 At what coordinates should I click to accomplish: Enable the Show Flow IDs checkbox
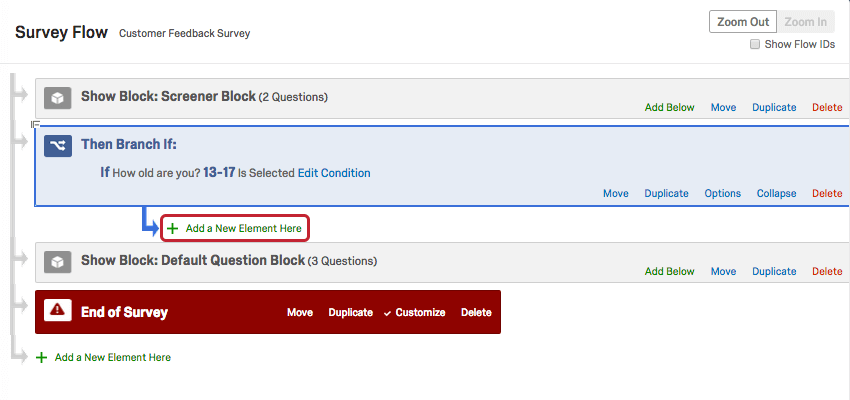(x=755, y=45)
